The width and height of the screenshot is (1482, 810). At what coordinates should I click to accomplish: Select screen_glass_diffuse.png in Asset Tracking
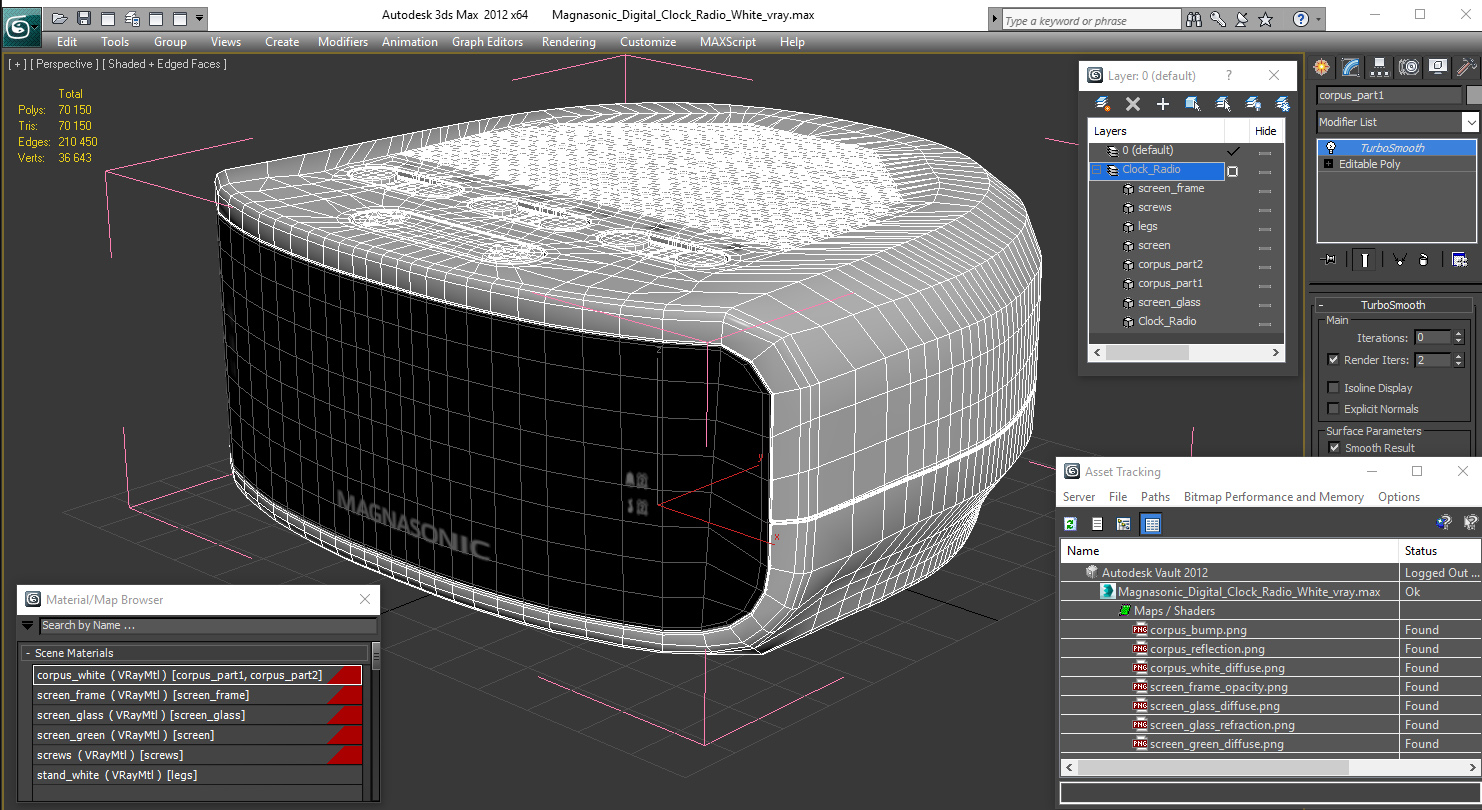click(x=1214, y=706)
